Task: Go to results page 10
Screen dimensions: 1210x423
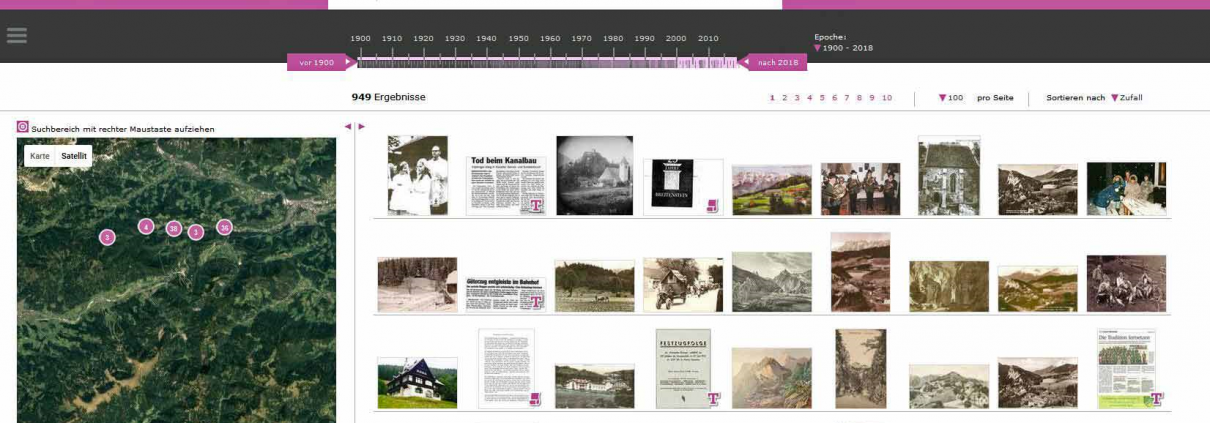Action: click(887, 98)
